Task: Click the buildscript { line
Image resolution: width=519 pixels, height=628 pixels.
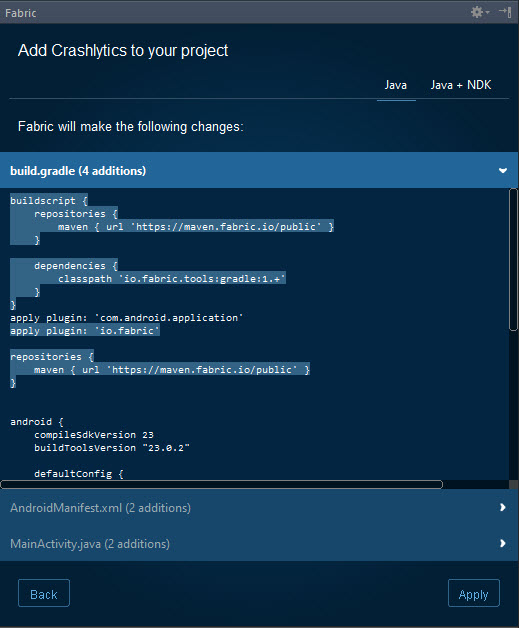Action: pos(49,201)
